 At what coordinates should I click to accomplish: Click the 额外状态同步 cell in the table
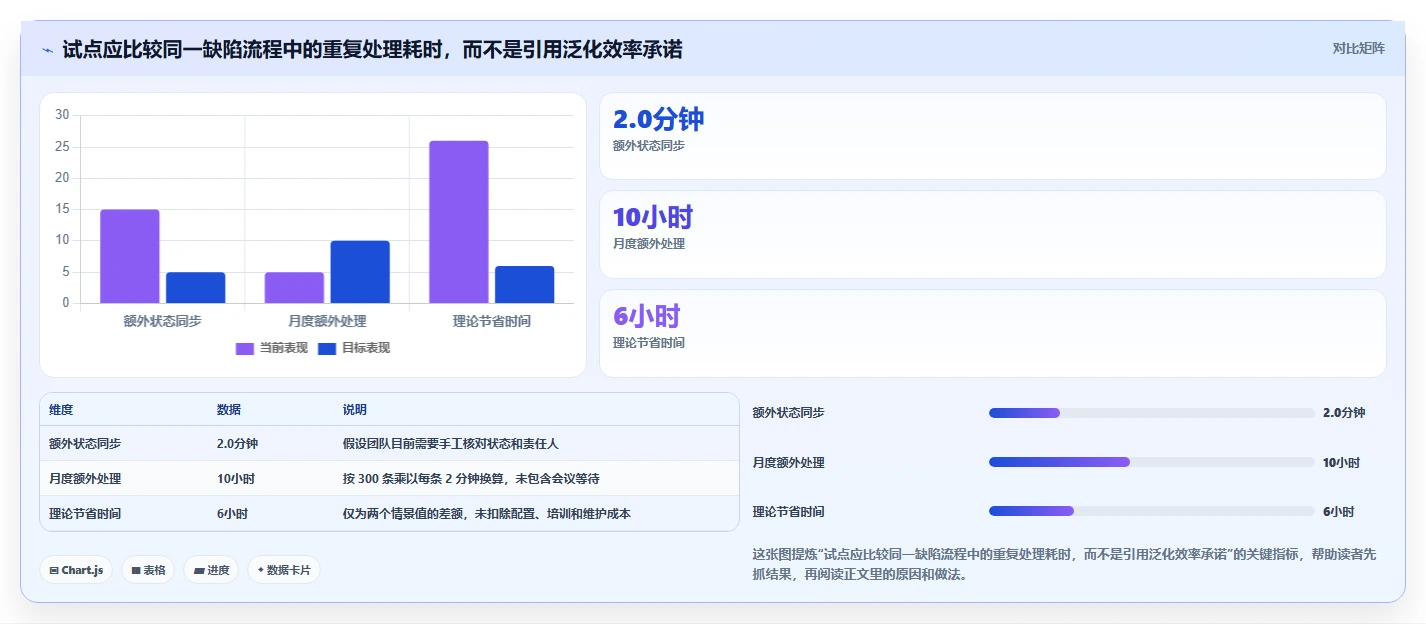pyautogui.click(x=85, y=444)
